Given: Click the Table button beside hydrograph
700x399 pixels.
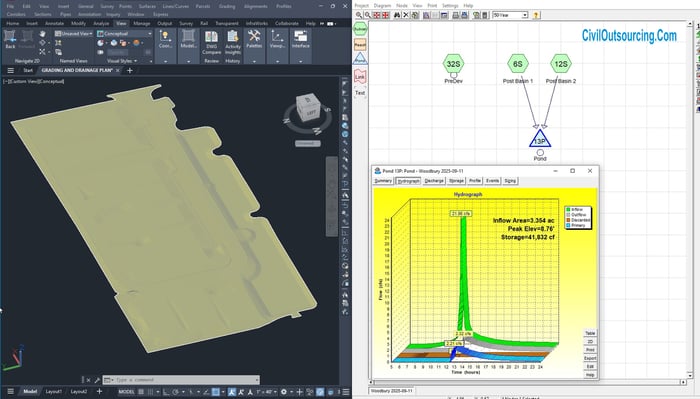Looking at the screenshot, I should [x=590, y=333].
